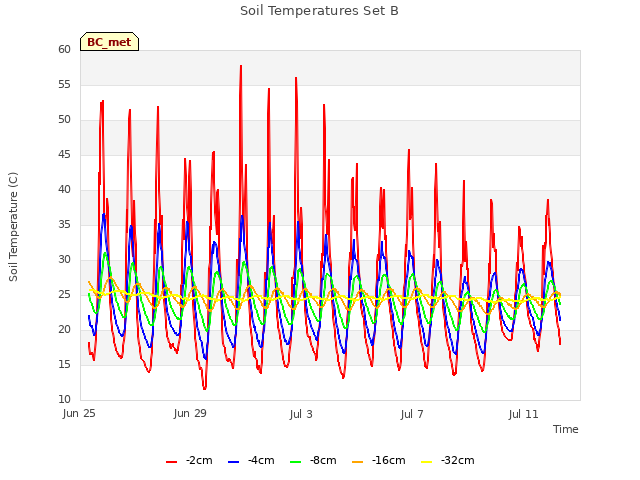Image resolution: width=640 pixels, height=480 pixels.
Task: Toggle the -4cm series legend label
Action: tap(261, 460)
